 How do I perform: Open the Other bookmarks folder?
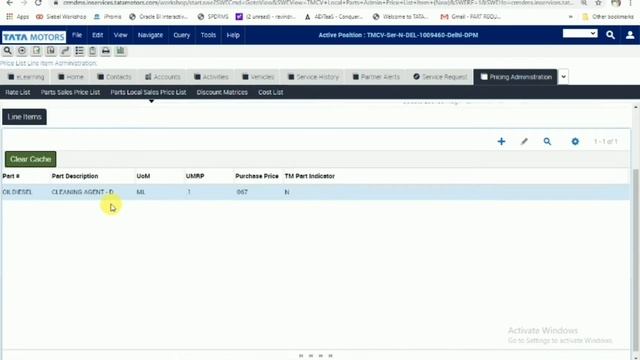click(608, 17)
